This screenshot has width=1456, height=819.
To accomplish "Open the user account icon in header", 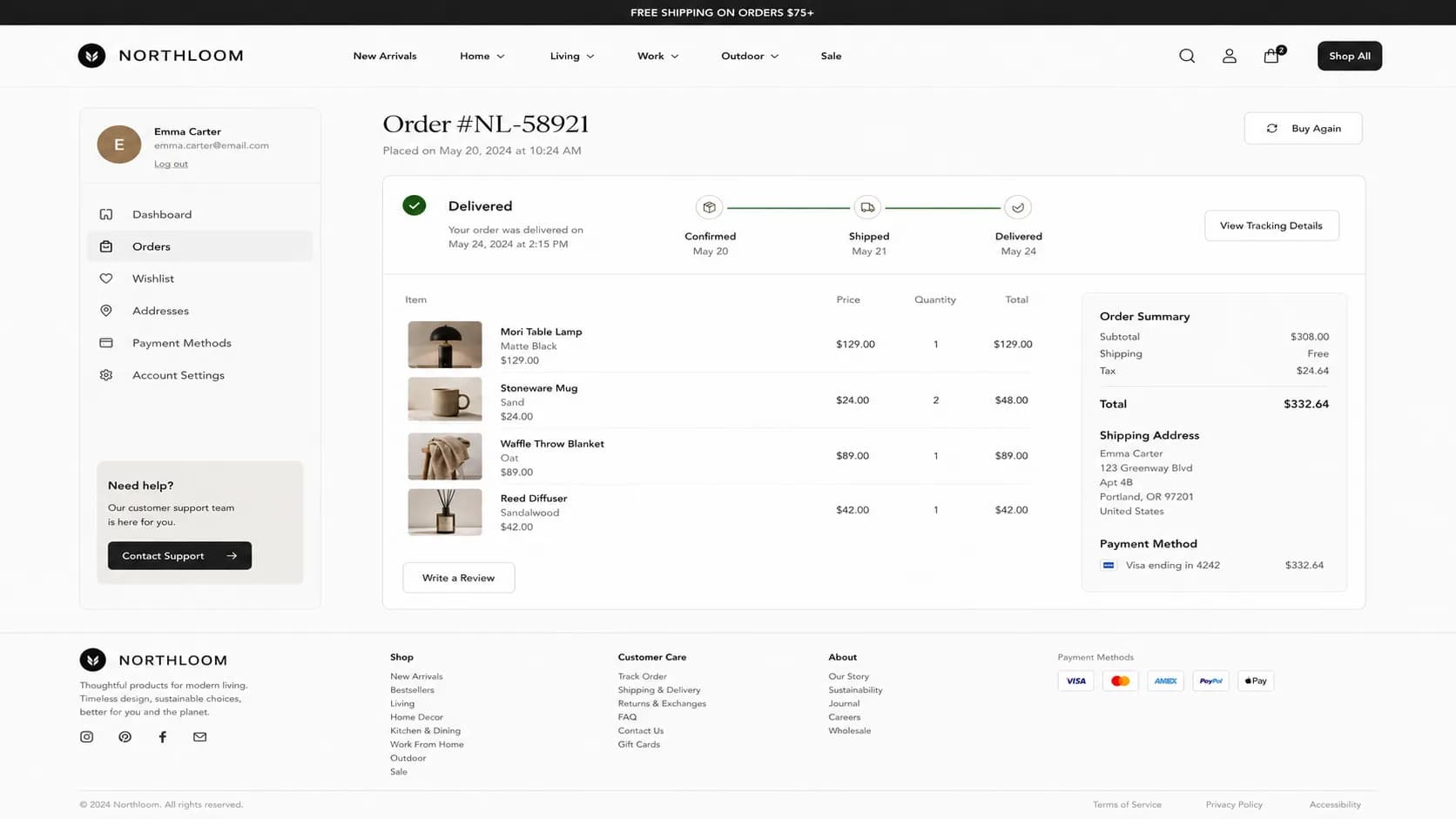I will point(1230,56).
